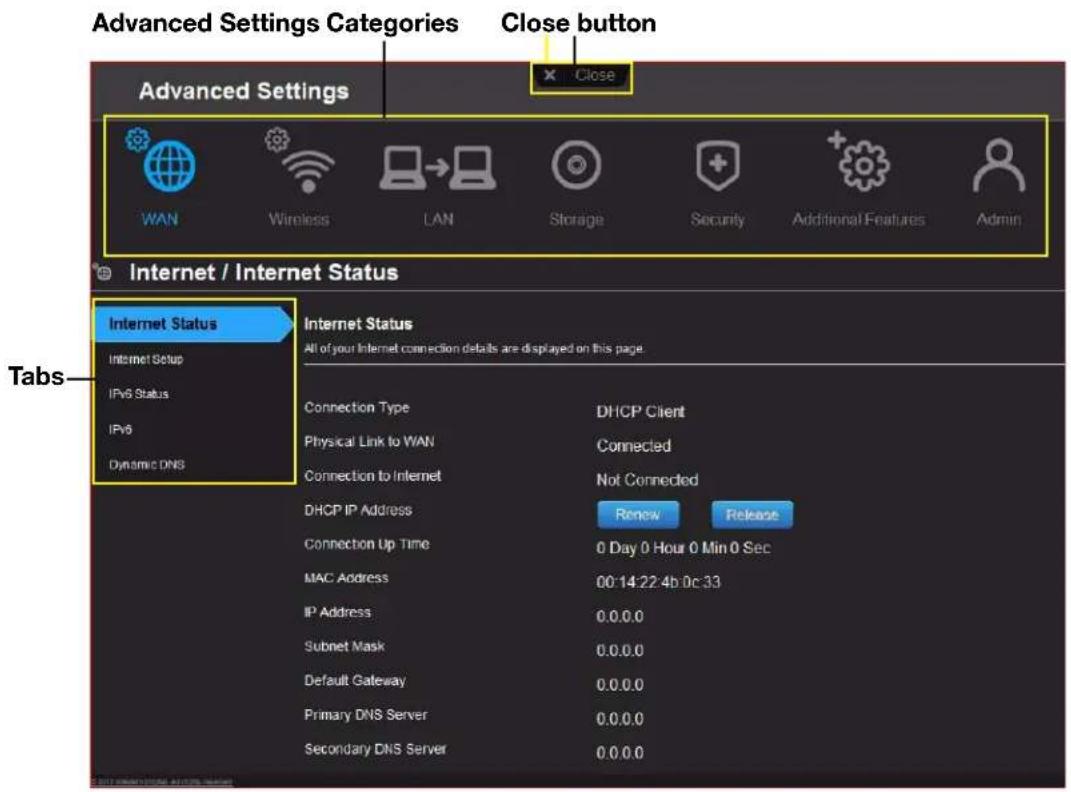
Task: Click the Physical Link to WAN label
Action: [369, 442]
